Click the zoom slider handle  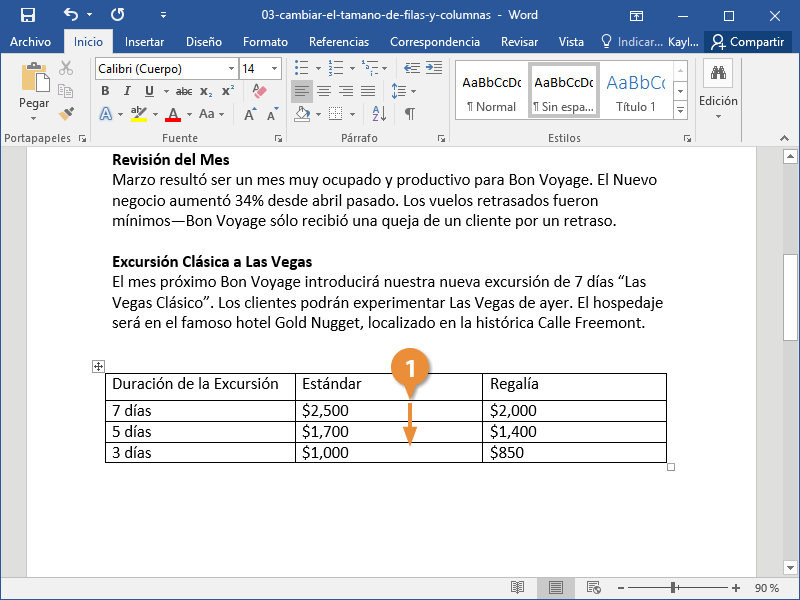point(673,588)
